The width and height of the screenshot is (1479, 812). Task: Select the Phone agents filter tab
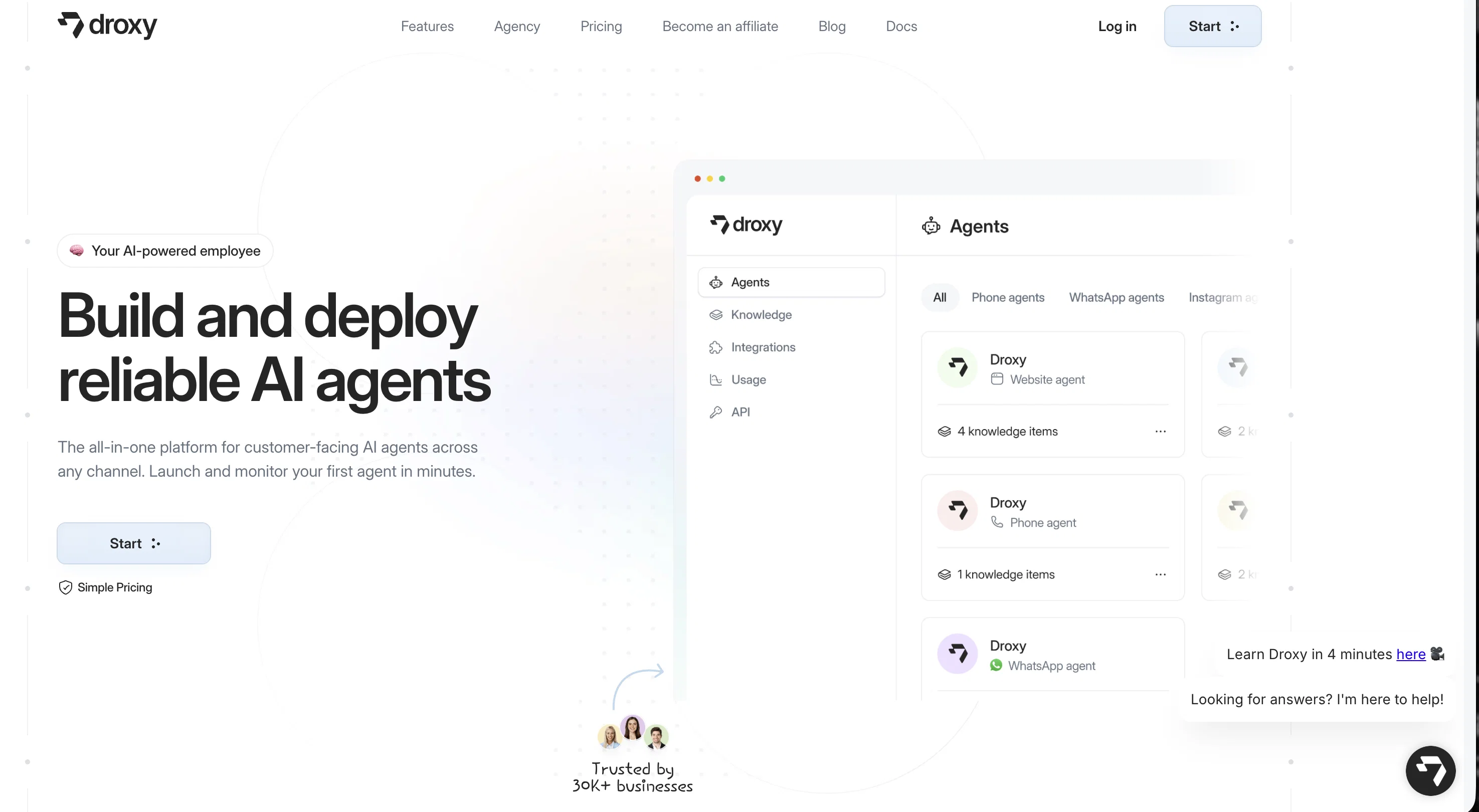pos(1008,297)
